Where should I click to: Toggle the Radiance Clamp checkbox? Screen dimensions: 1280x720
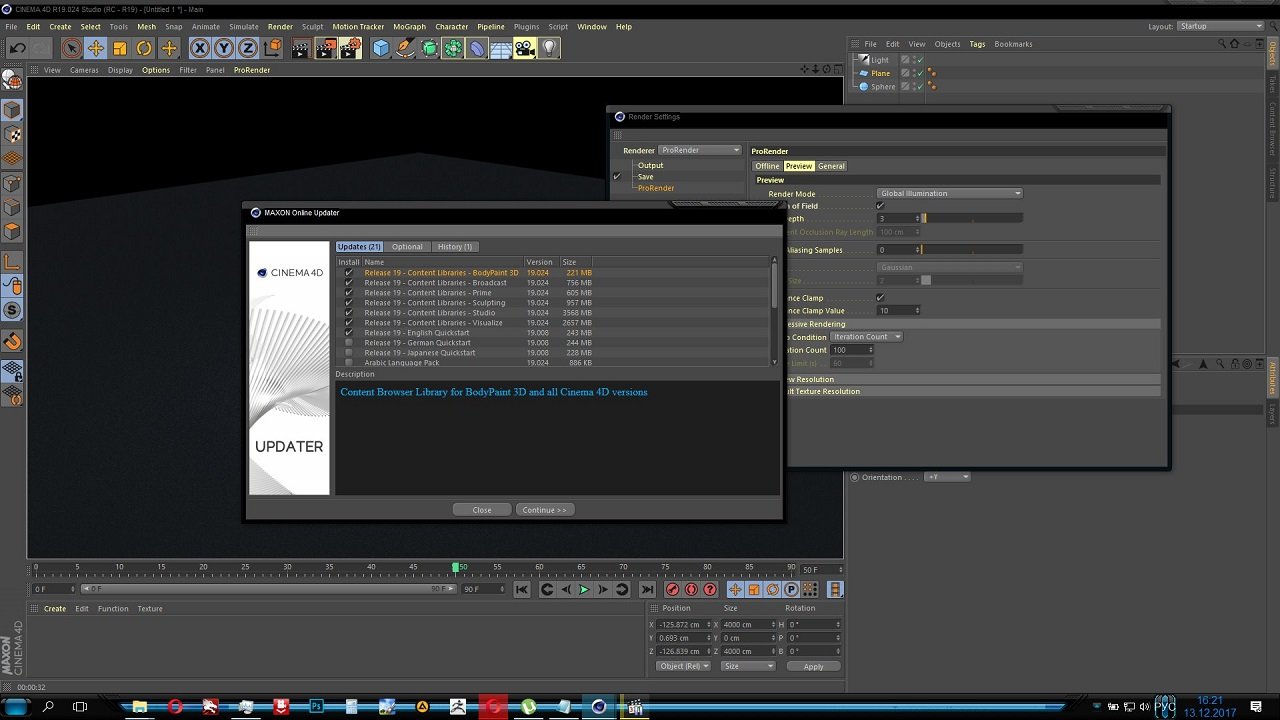[880, 298]
